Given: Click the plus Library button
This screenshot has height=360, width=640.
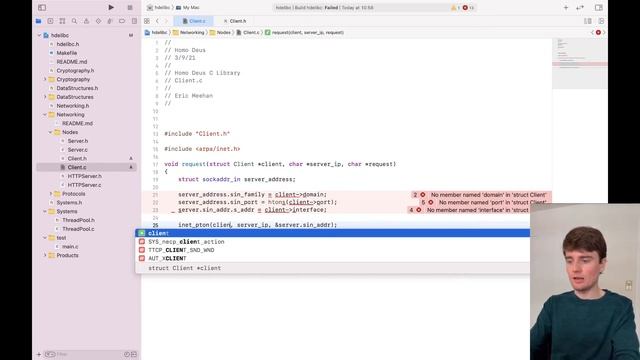Looking at the screenshot, I should click(566, 7).
